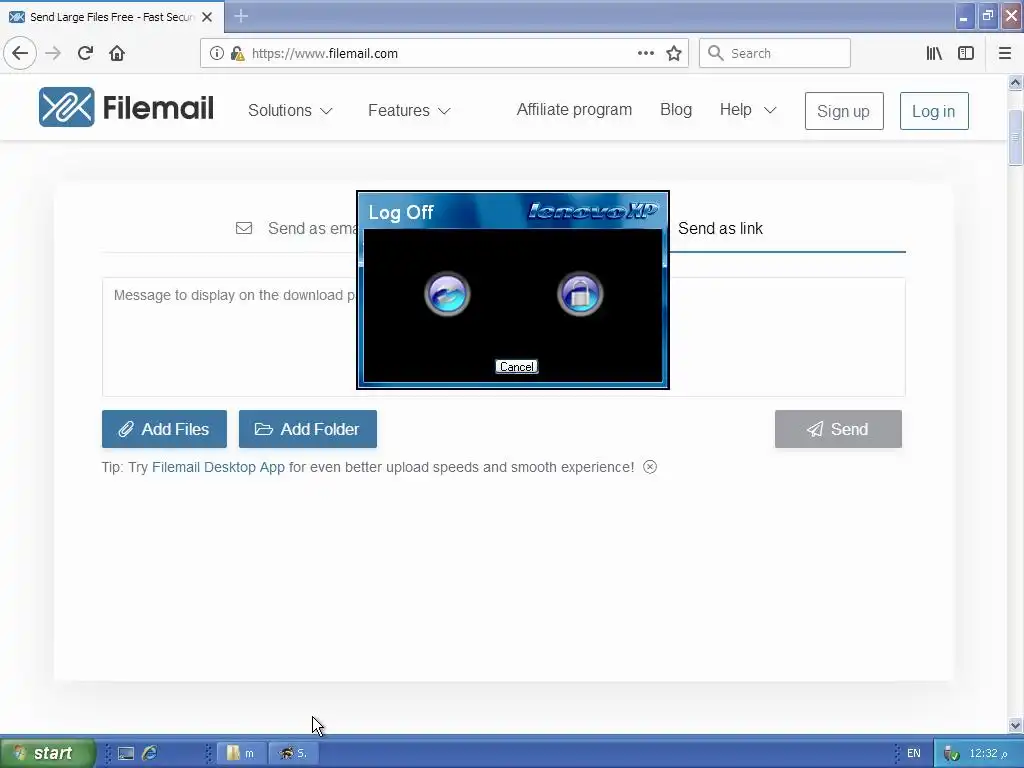Open the browser home page icon
Viewport: 1024px width, 768px height.
click(x=117, y=53)
